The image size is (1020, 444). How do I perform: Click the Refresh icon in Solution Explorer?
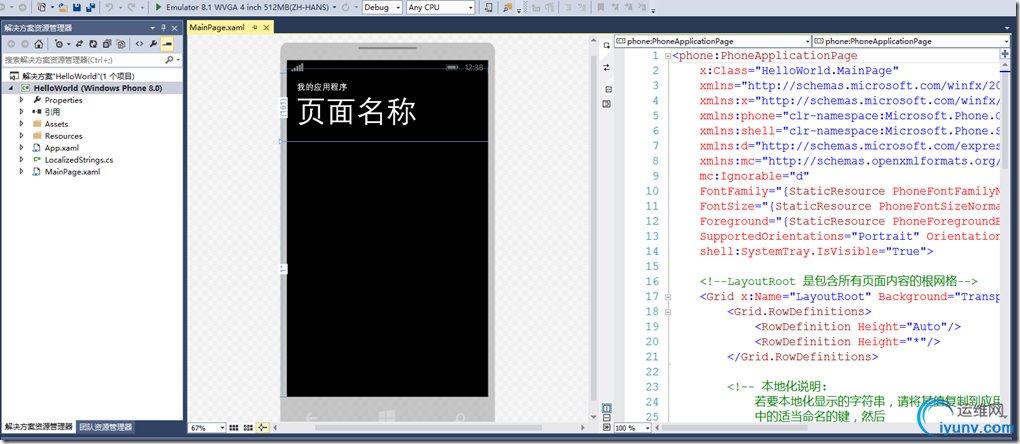(92, 44)
